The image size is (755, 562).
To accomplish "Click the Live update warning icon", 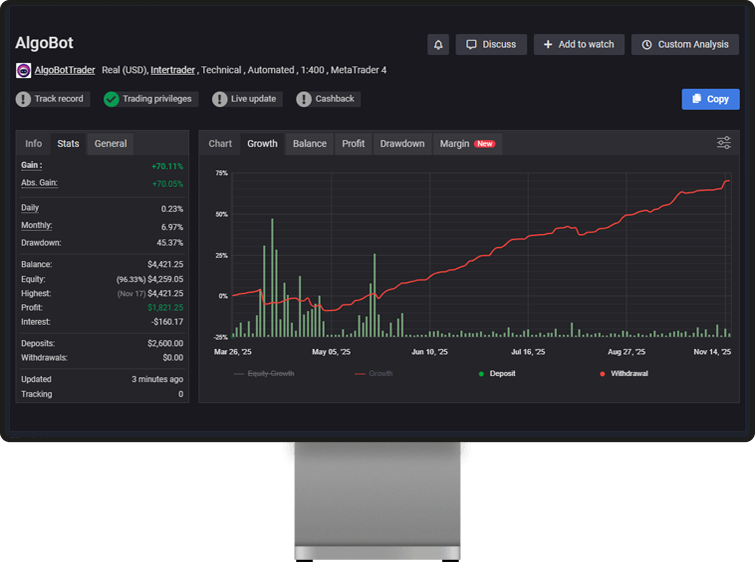I will (x=220, y=99).
